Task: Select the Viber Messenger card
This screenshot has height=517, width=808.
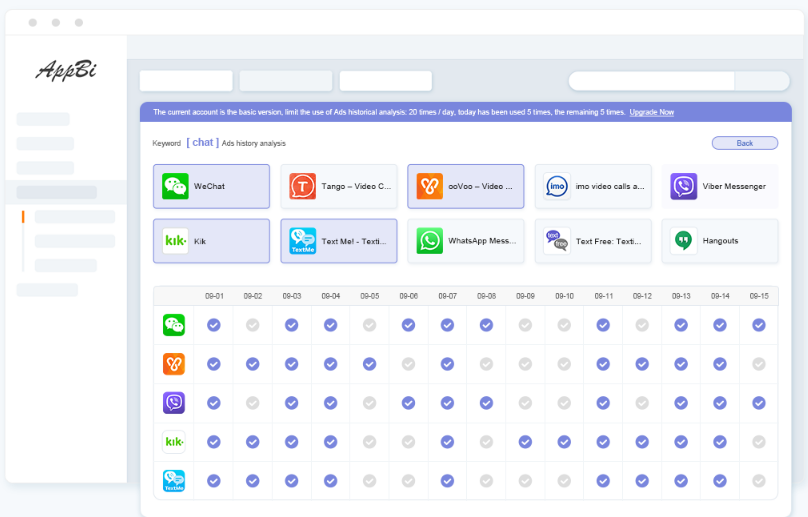Action: tap(720, 187)
